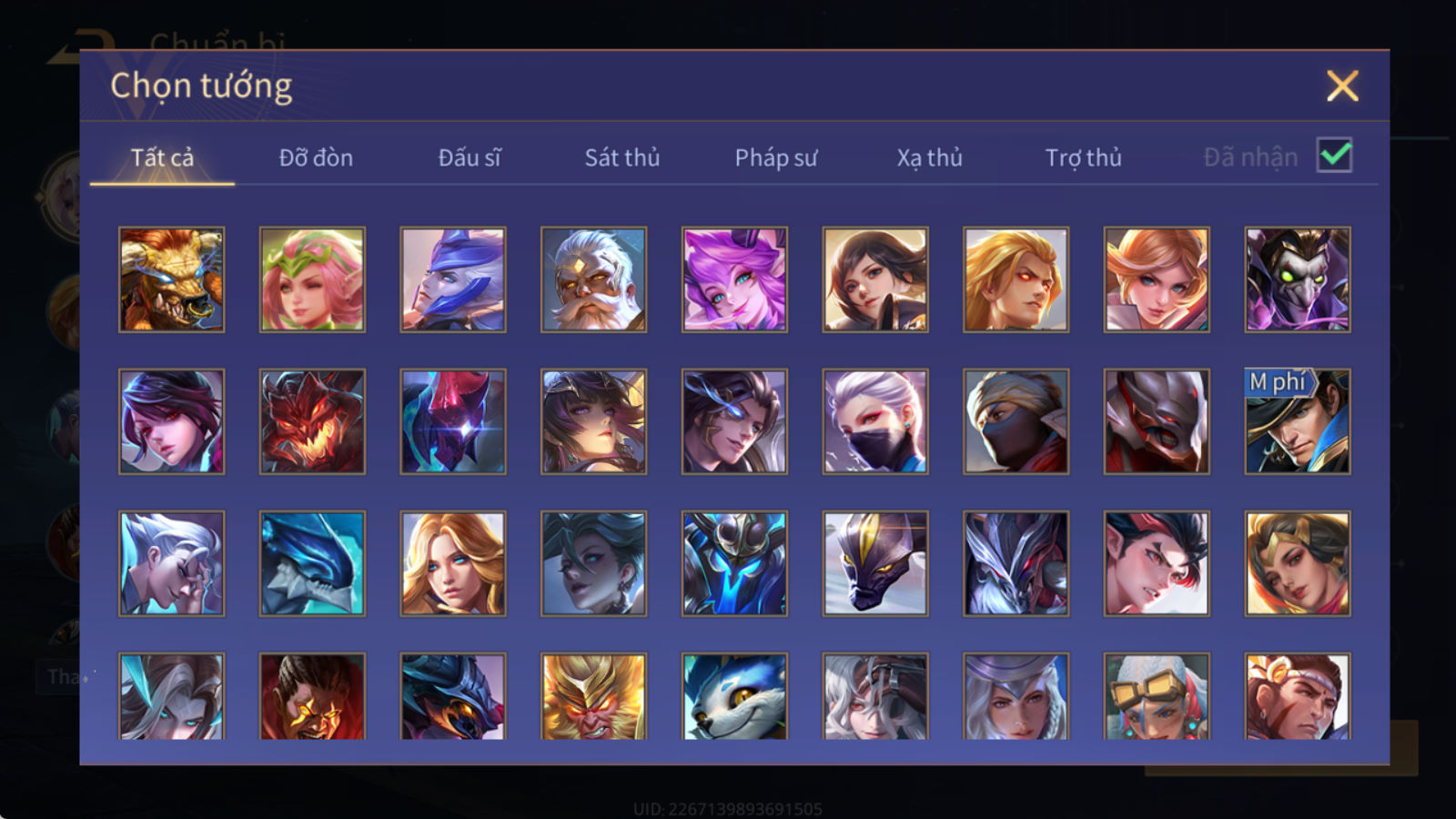Pick the green-eyed plague mask hero
This screenshot has height=819, width=1456.
1298,279
